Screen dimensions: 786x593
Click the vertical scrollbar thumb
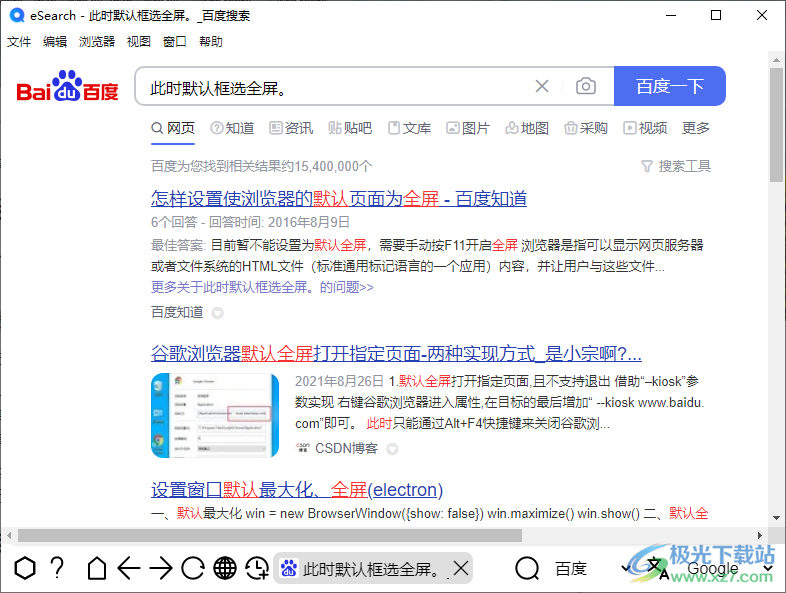point(776,125)
